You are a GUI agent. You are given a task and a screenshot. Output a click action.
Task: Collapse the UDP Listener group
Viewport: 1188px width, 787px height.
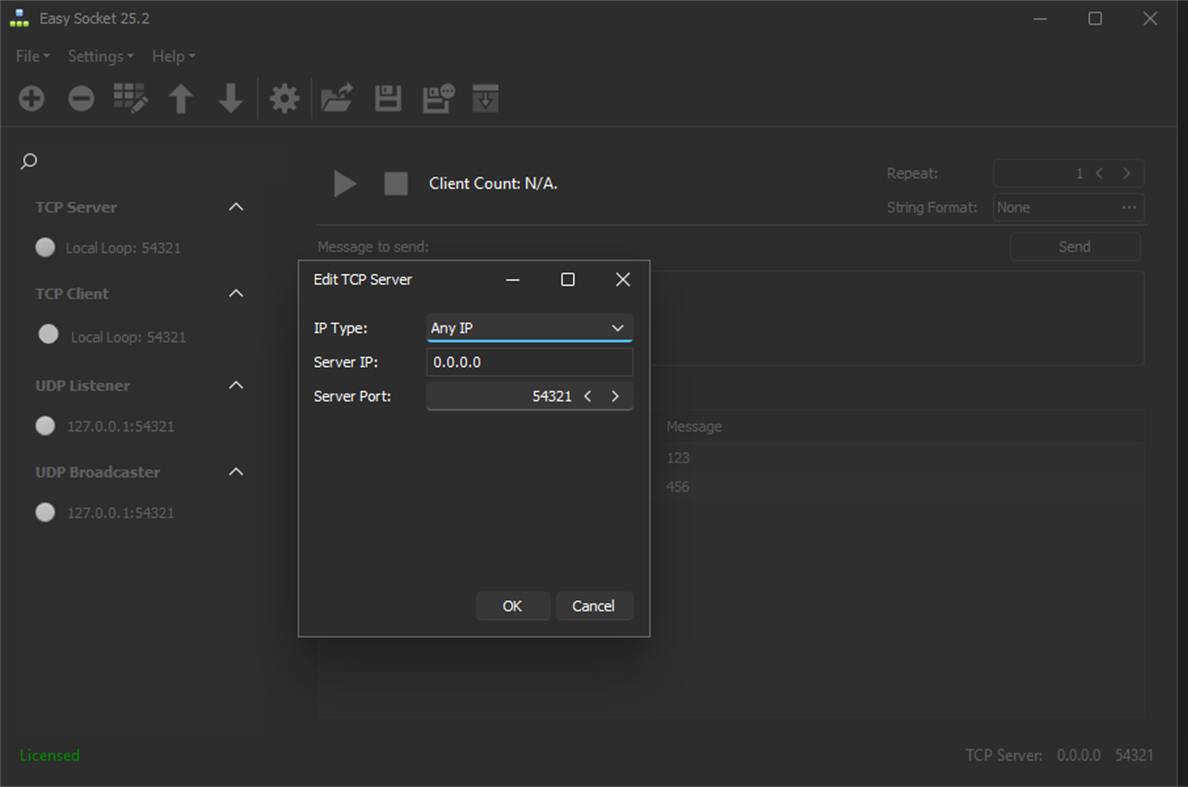pos(236,385)
